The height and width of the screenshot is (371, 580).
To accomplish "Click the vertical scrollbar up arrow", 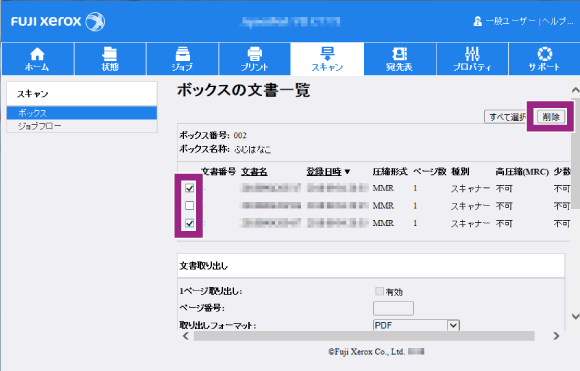I will pyautogui.click(x=575, y=90).
